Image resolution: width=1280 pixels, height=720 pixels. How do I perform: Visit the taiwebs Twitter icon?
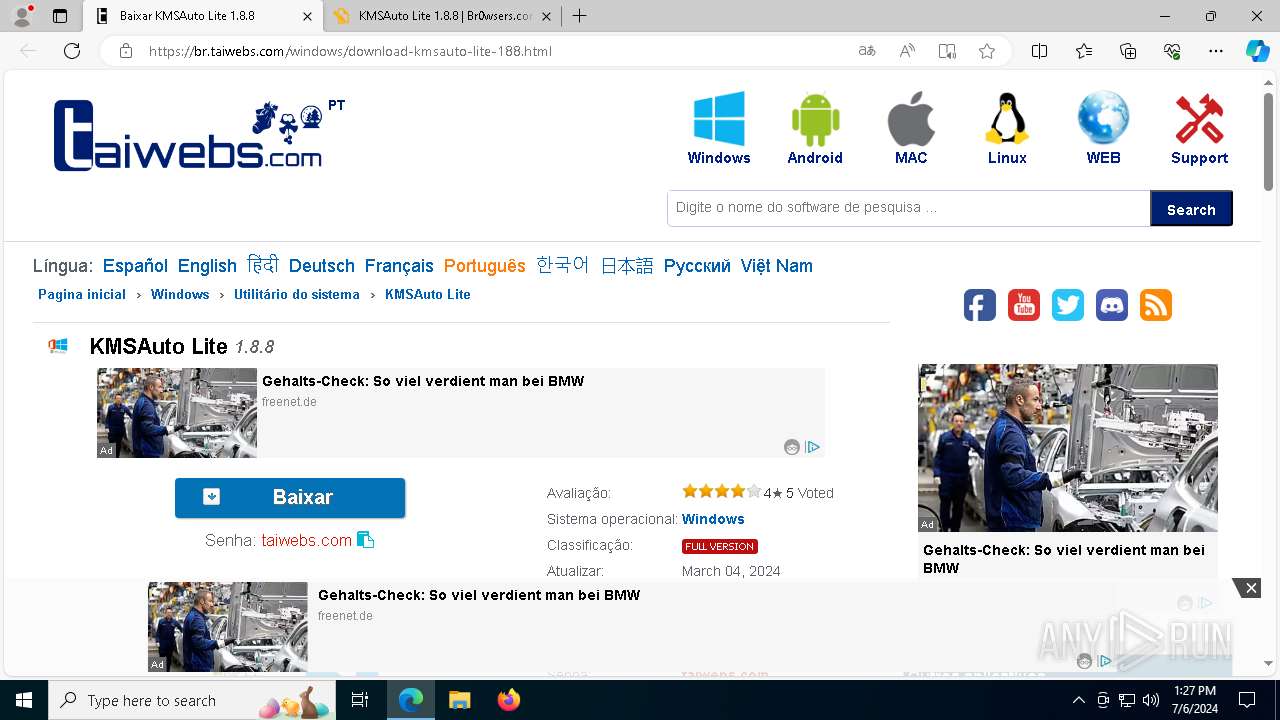[x=1068, y=305]
